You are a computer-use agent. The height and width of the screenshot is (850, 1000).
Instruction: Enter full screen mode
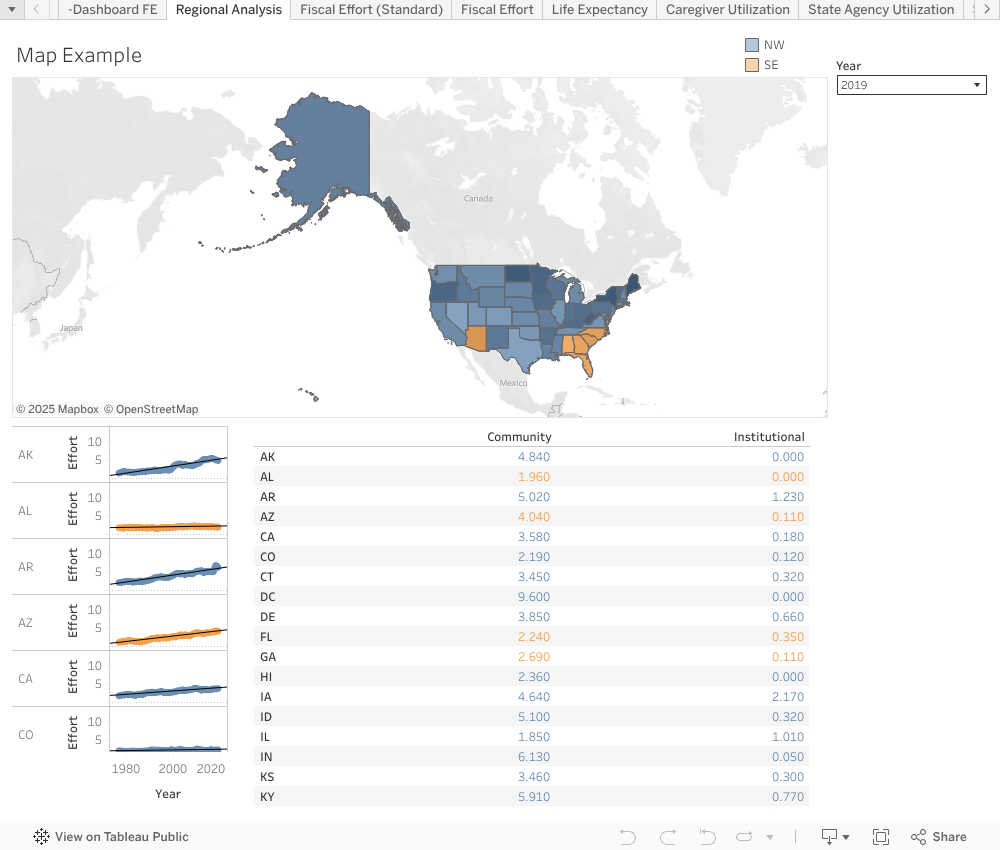(881, 837)
